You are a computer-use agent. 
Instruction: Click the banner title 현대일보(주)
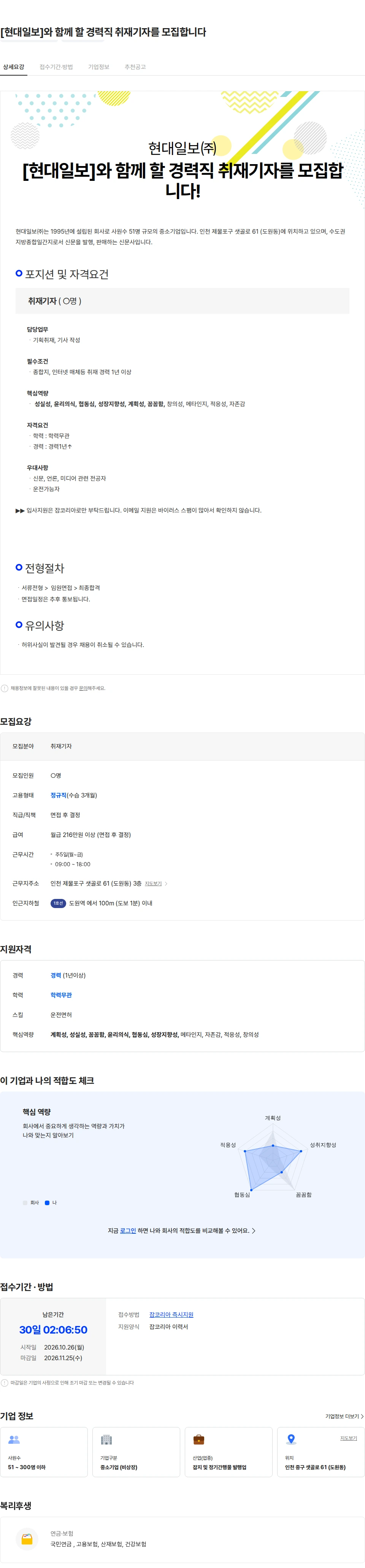point(182,148)
